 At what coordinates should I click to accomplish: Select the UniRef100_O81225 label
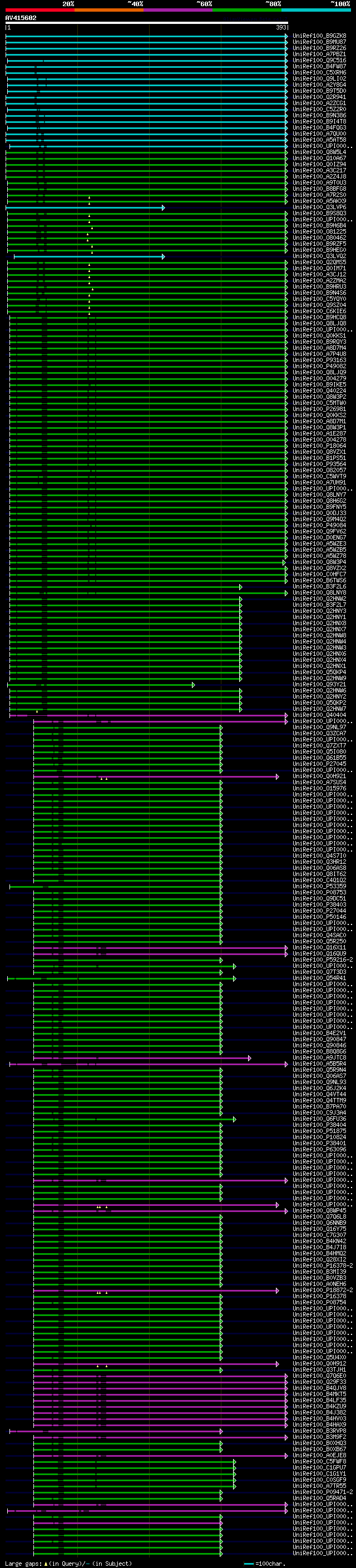[x=319, y=232]
